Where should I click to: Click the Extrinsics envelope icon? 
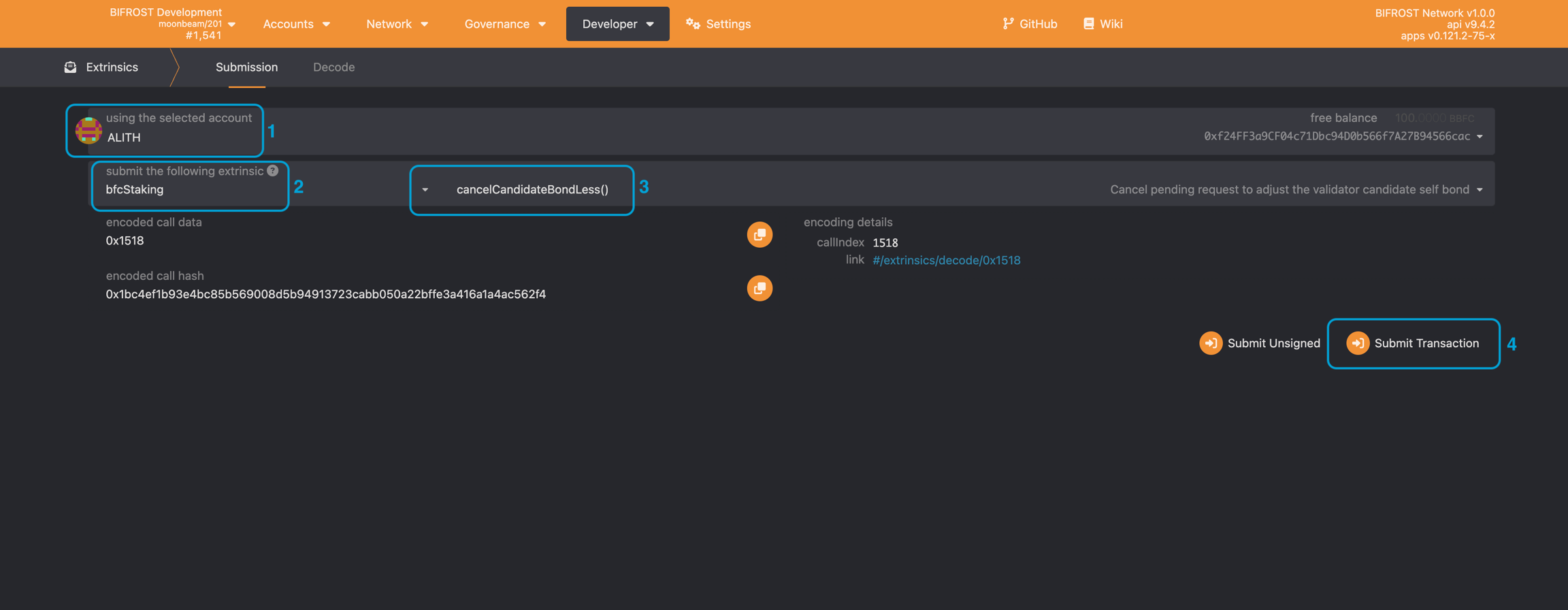pyautogui.click(x=70, y=67)
